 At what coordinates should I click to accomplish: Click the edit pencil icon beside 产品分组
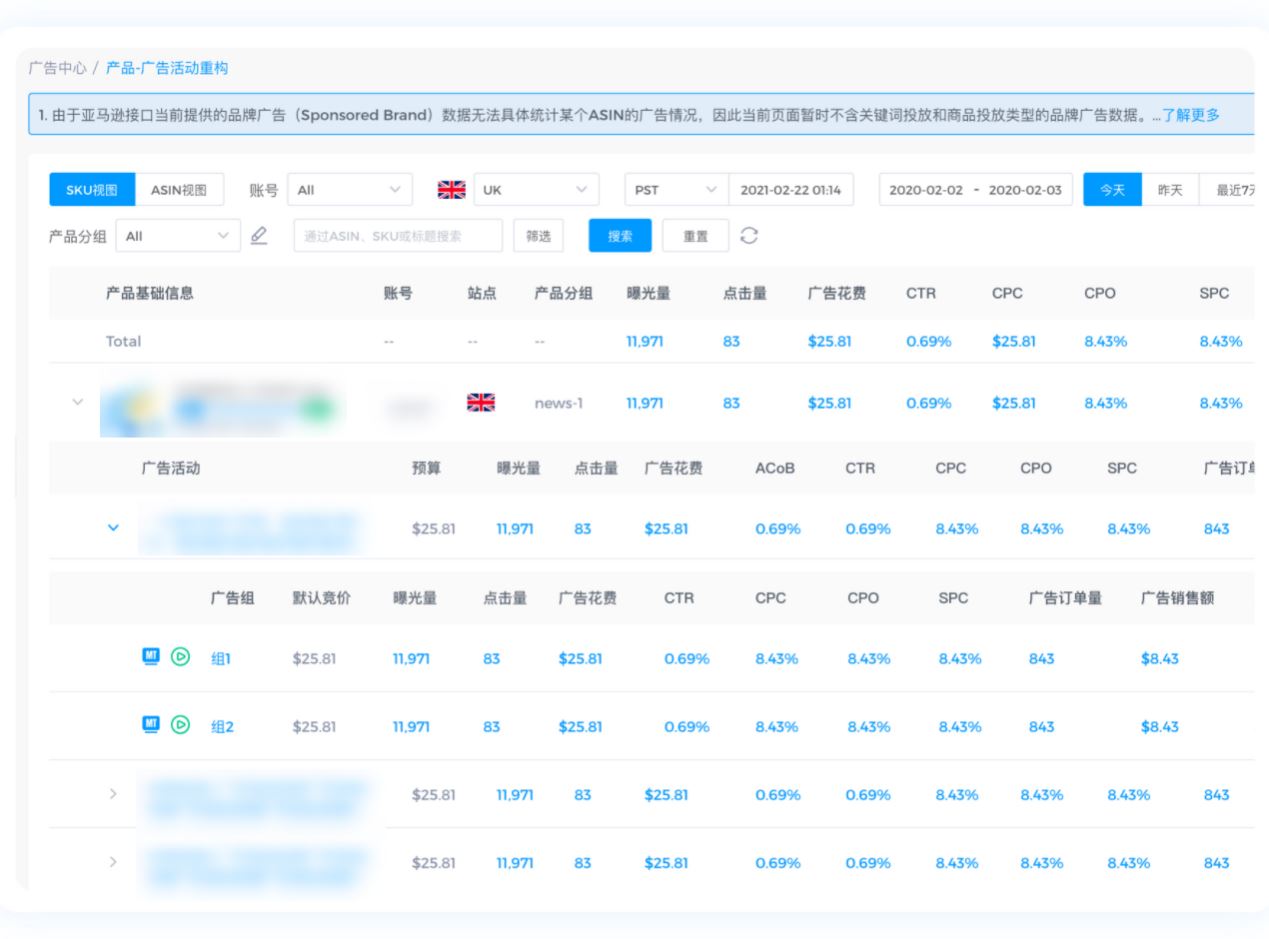coord(258,236)
